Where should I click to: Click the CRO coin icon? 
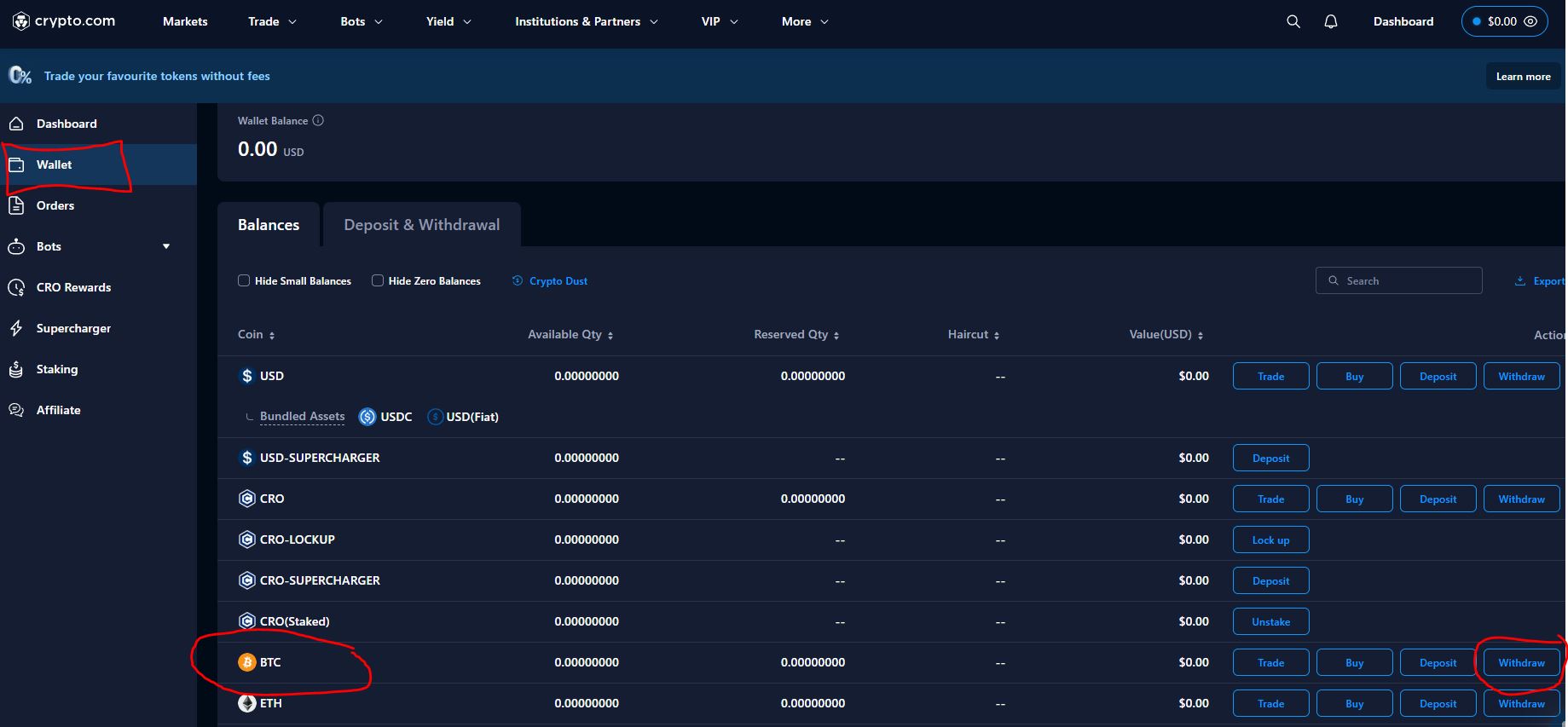pos(247,499)
